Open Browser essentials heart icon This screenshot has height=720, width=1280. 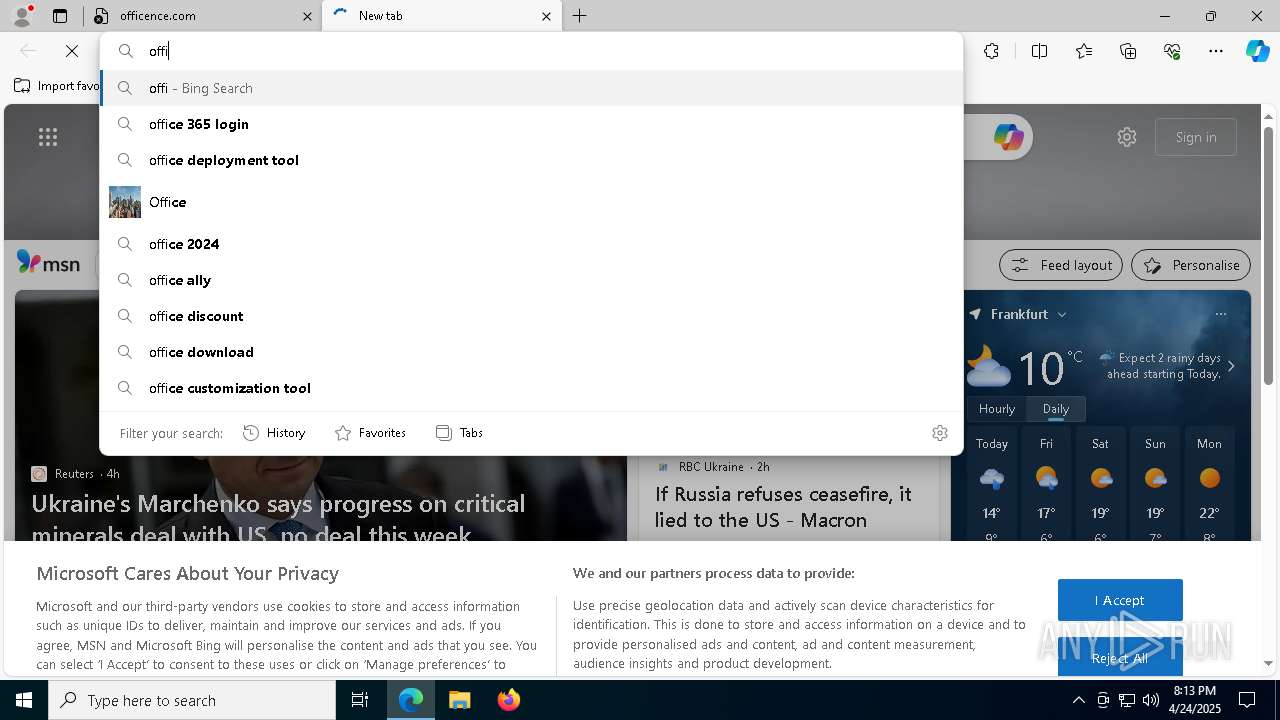tap(1172, 51)
